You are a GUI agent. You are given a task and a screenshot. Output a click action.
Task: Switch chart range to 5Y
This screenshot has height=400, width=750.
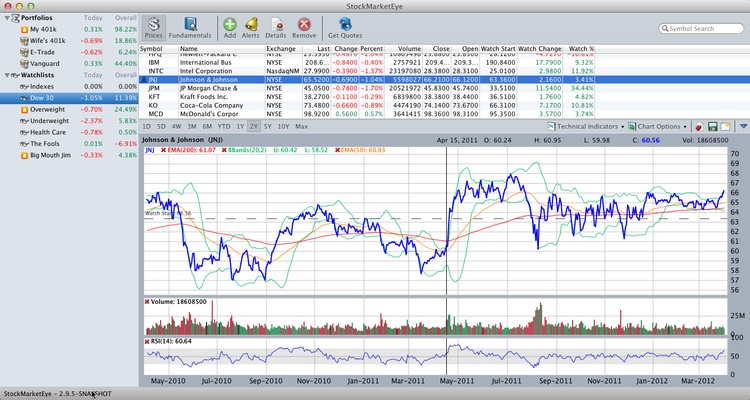pos(267,127)
